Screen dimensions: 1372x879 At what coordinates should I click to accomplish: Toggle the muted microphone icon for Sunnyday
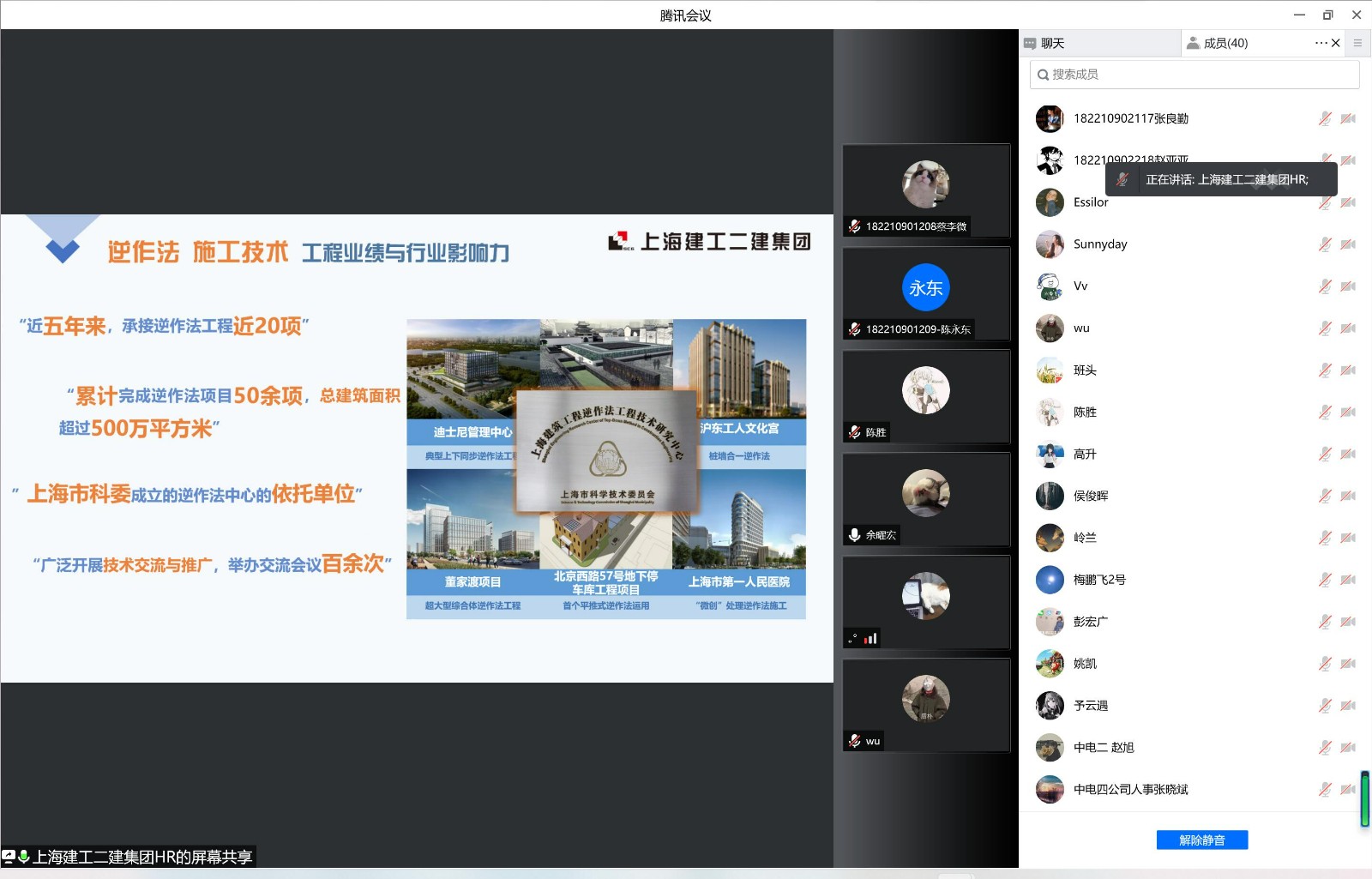[x=1325, y=244]
